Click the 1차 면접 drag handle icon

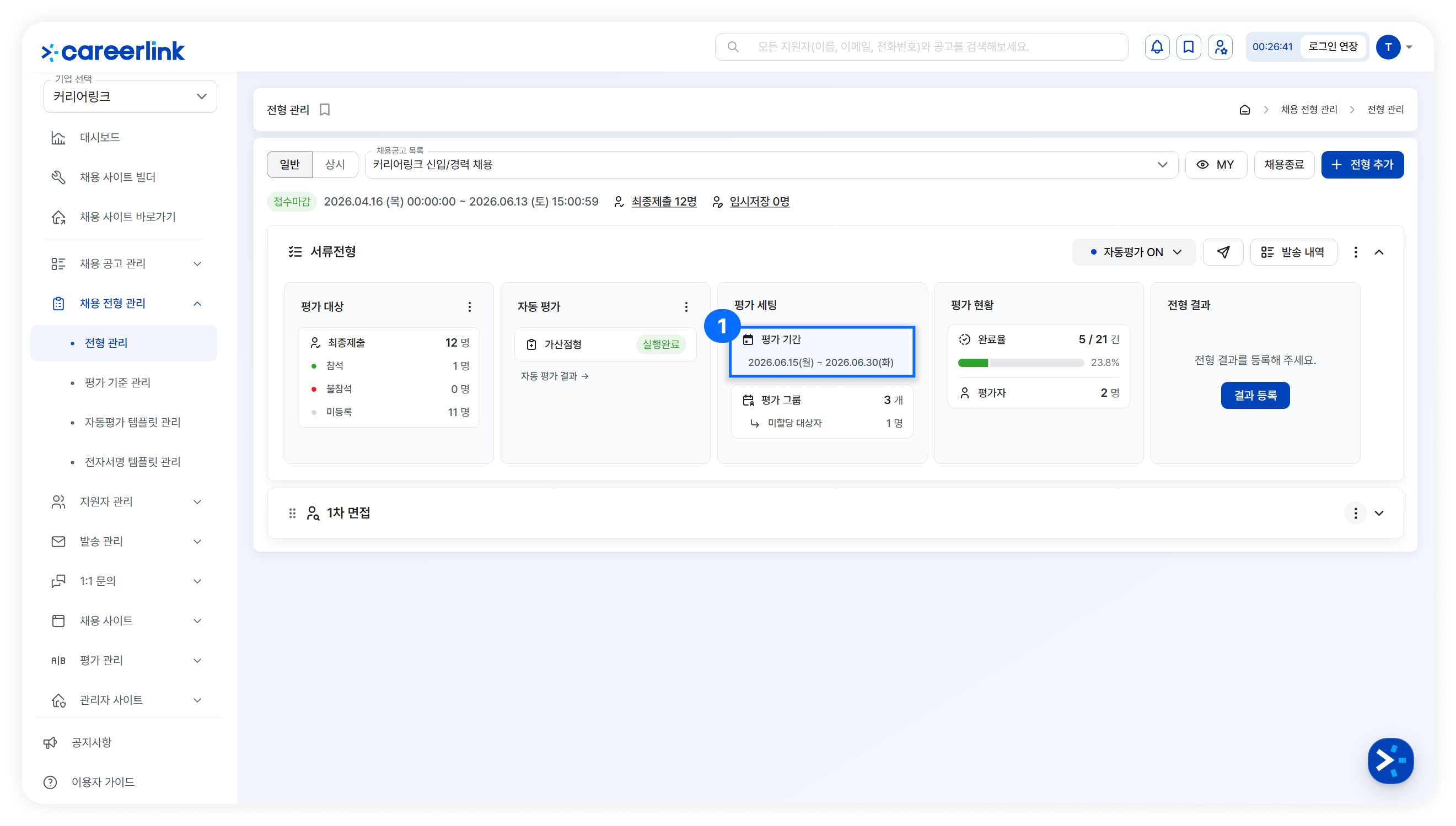(x=292, y=513)
